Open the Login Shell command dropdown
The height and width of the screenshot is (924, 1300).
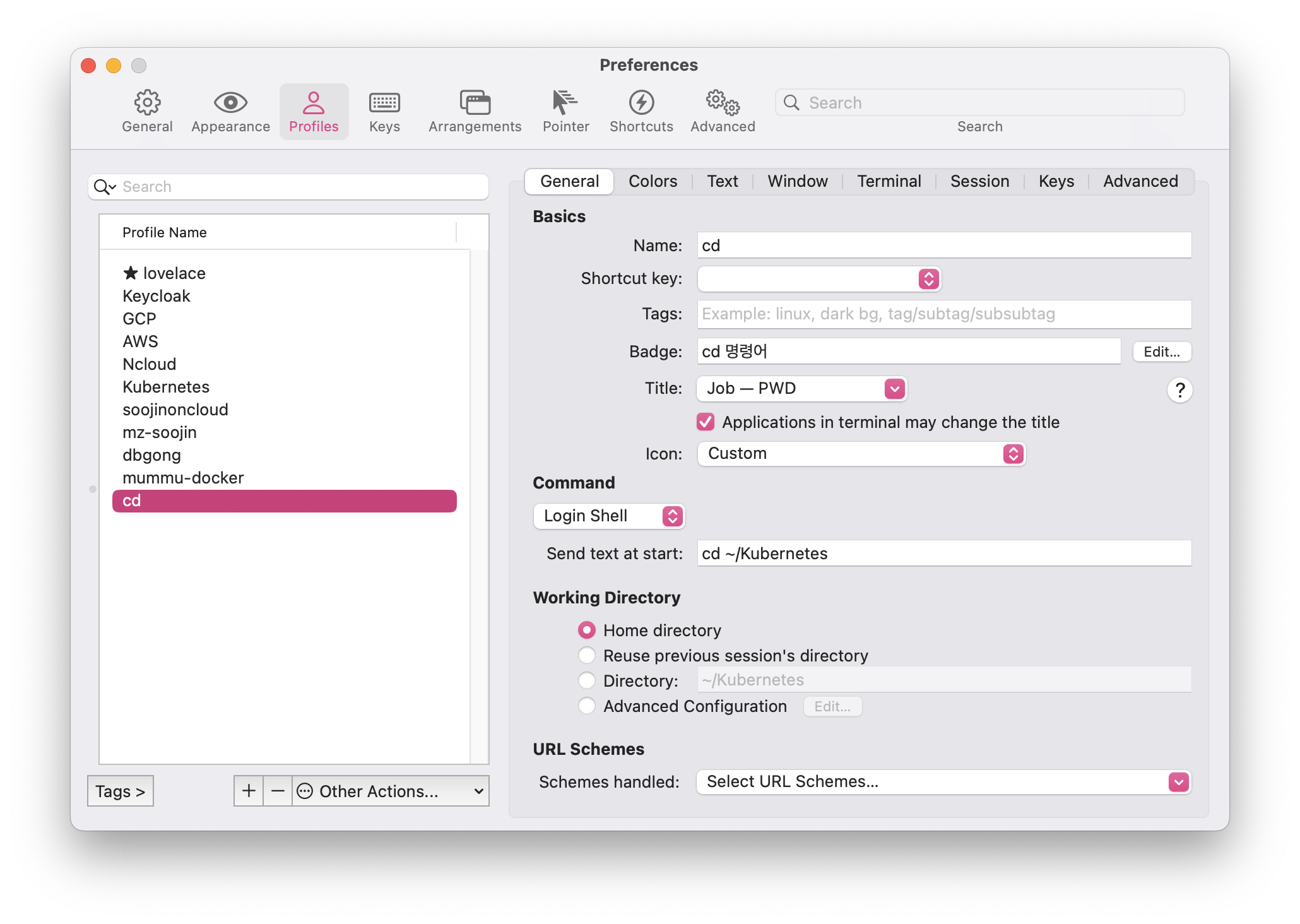point(609,516)
